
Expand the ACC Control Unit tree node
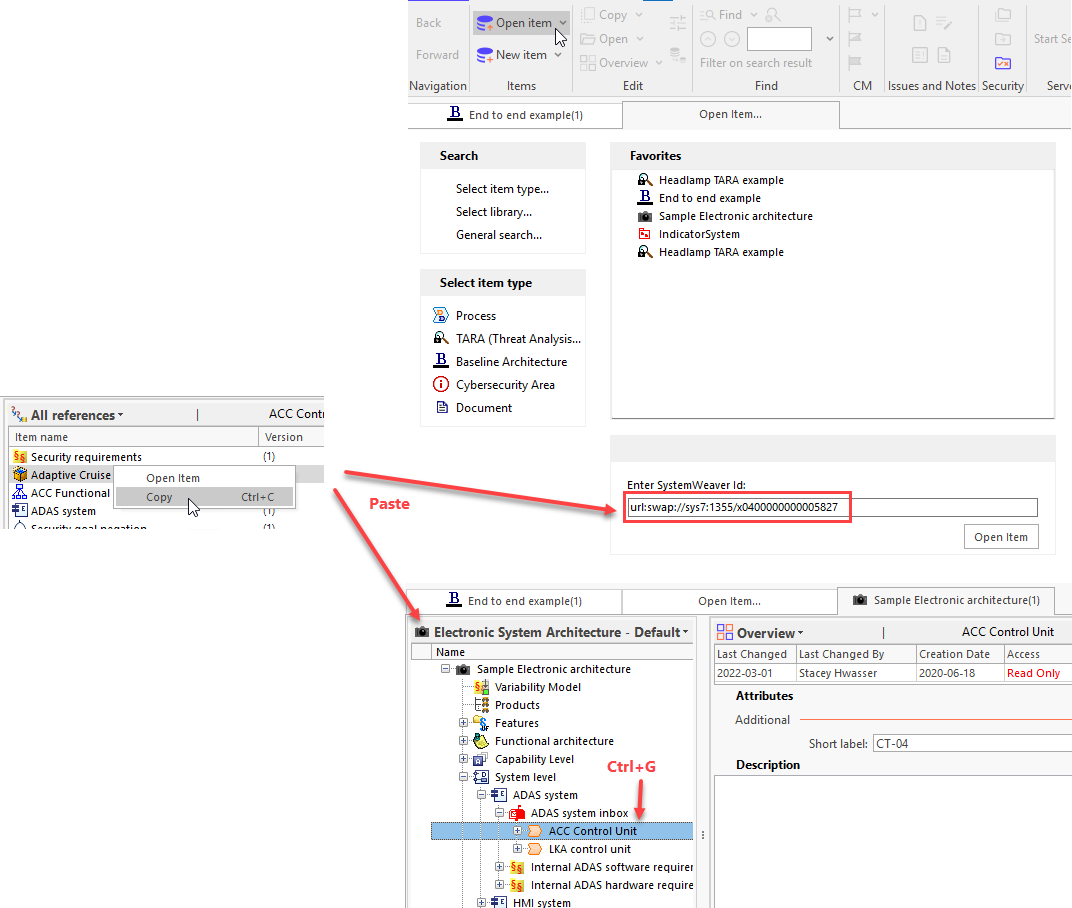tap(518, 831)
